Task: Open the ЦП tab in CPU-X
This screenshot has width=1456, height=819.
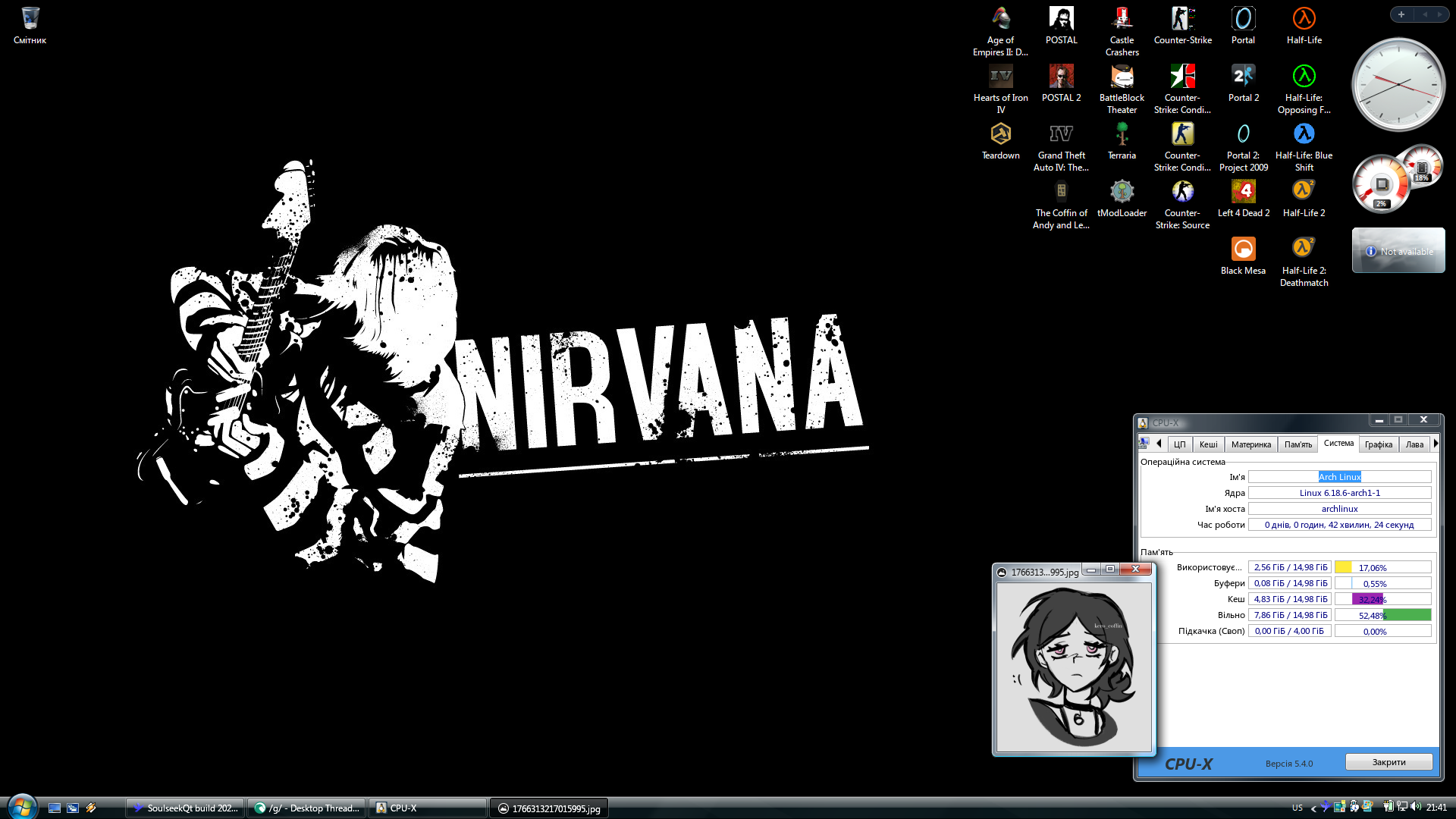Action: click(x=1179, y=444)
